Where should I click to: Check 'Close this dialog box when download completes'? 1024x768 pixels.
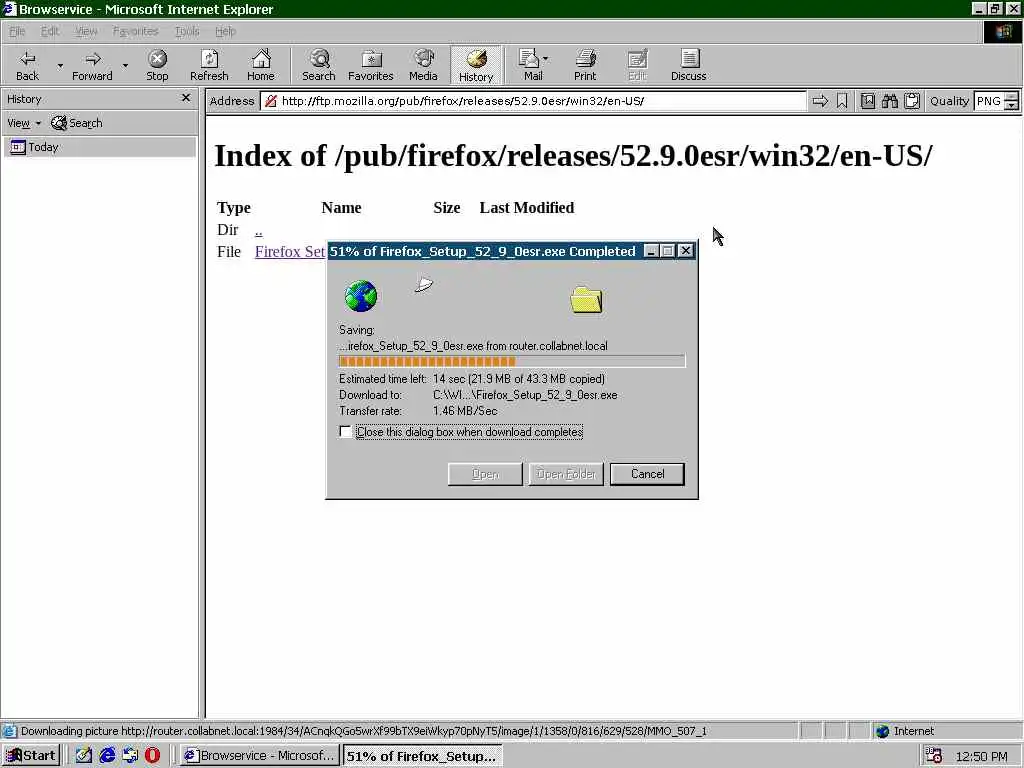coord(345,432)
